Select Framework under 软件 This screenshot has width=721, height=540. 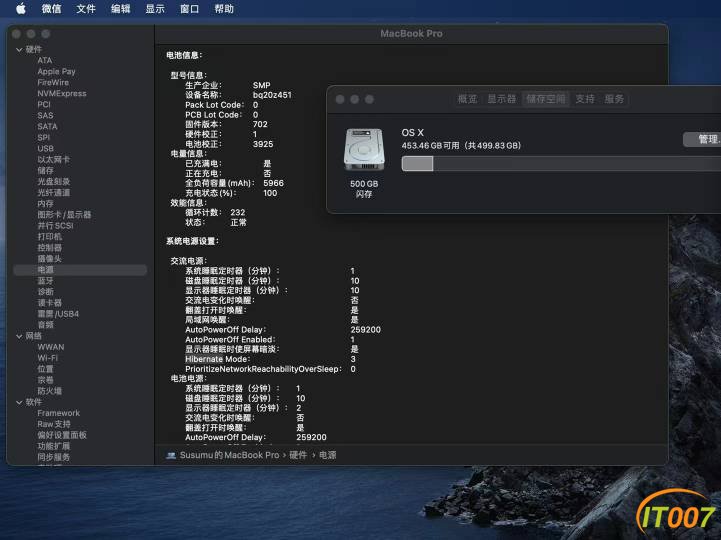[x=58, y=414]
